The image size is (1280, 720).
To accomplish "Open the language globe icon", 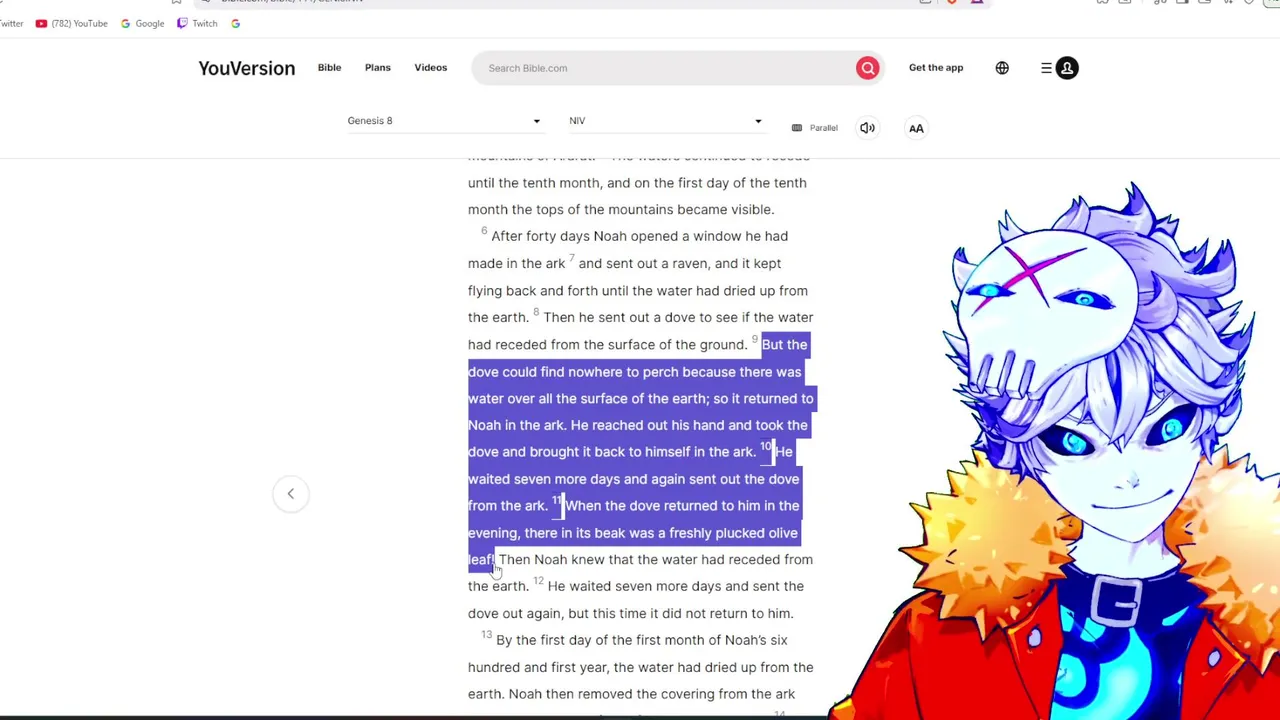I will click(1002, 68).
